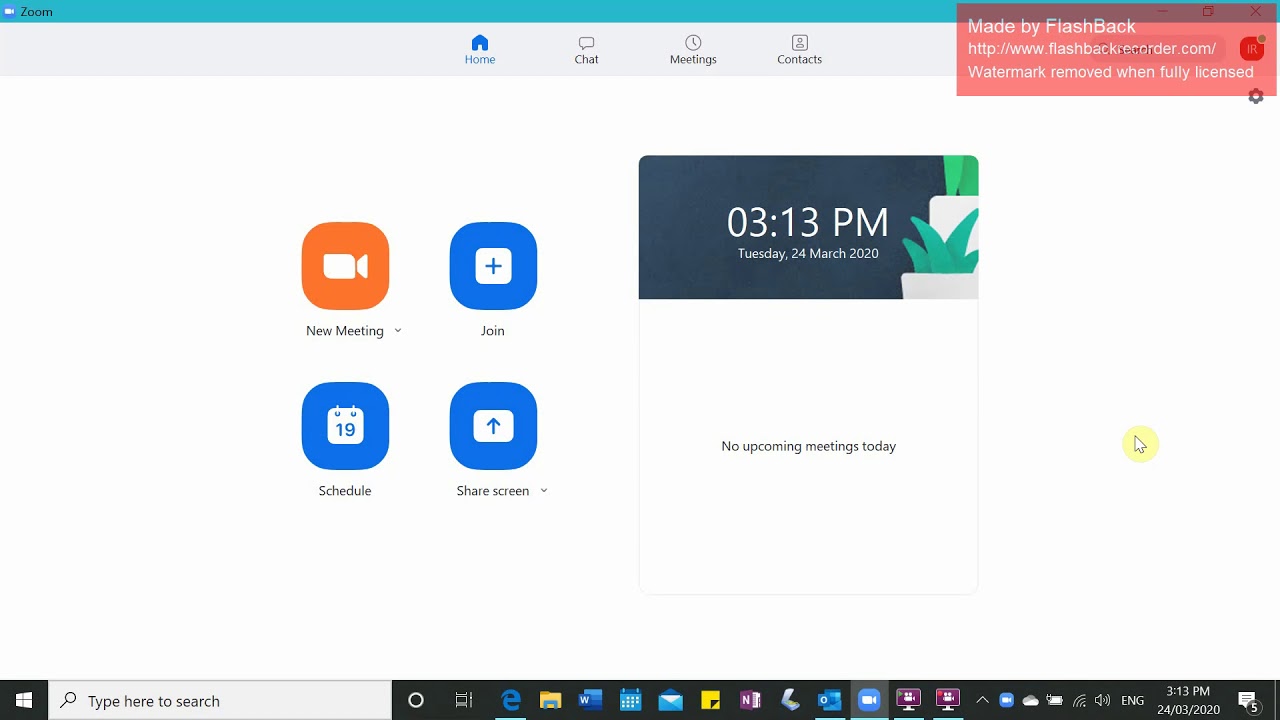Open the Chat tab
Image resolution: width=1280 pixels, height=720 pixels.
[587, 50]
